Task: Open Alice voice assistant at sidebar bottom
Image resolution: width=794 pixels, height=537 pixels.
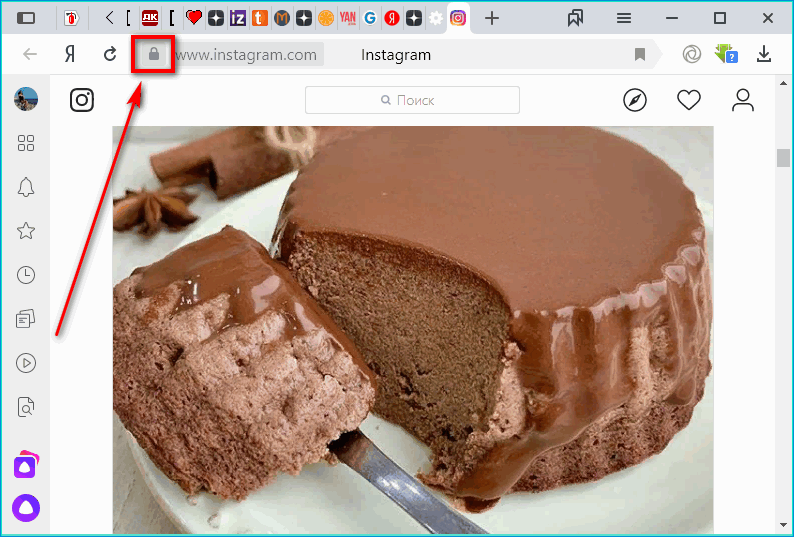Action: (26, 507)
